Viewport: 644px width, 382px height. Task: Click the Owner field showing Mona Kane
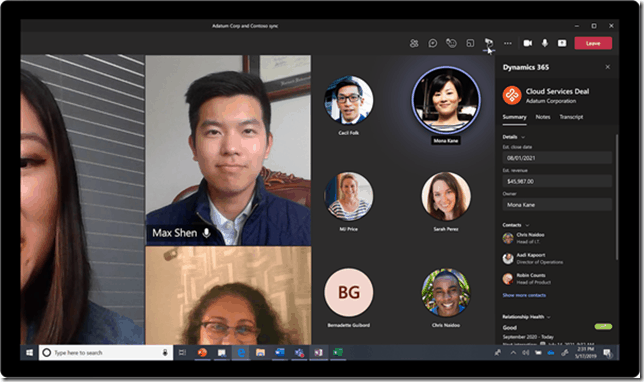point(557,205)
